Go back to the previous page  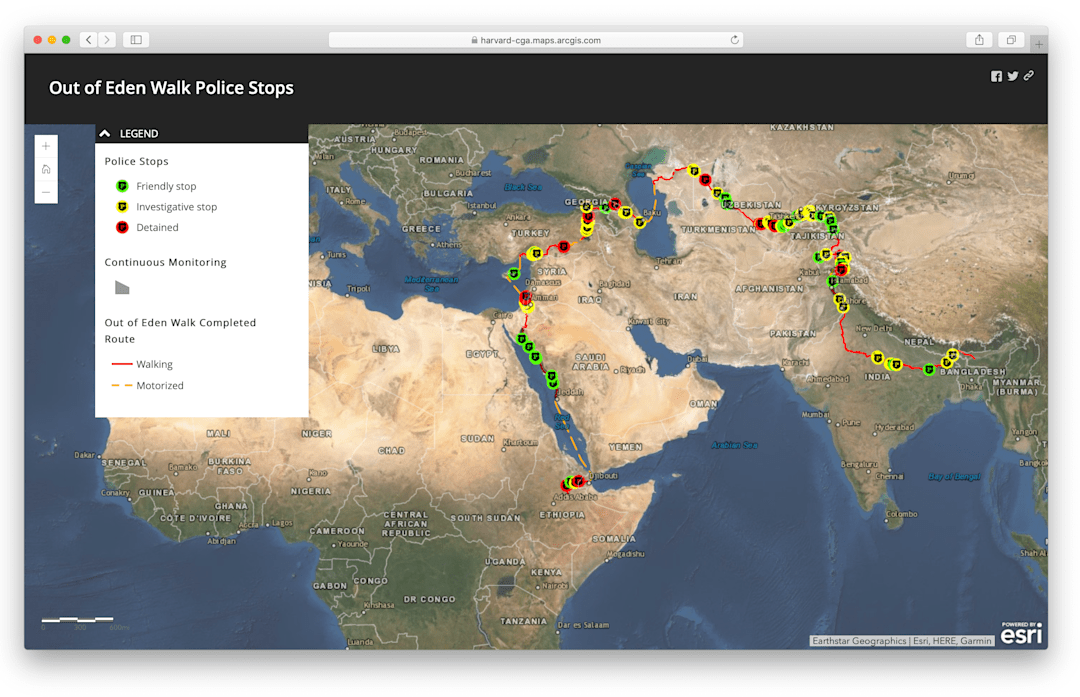88,40
